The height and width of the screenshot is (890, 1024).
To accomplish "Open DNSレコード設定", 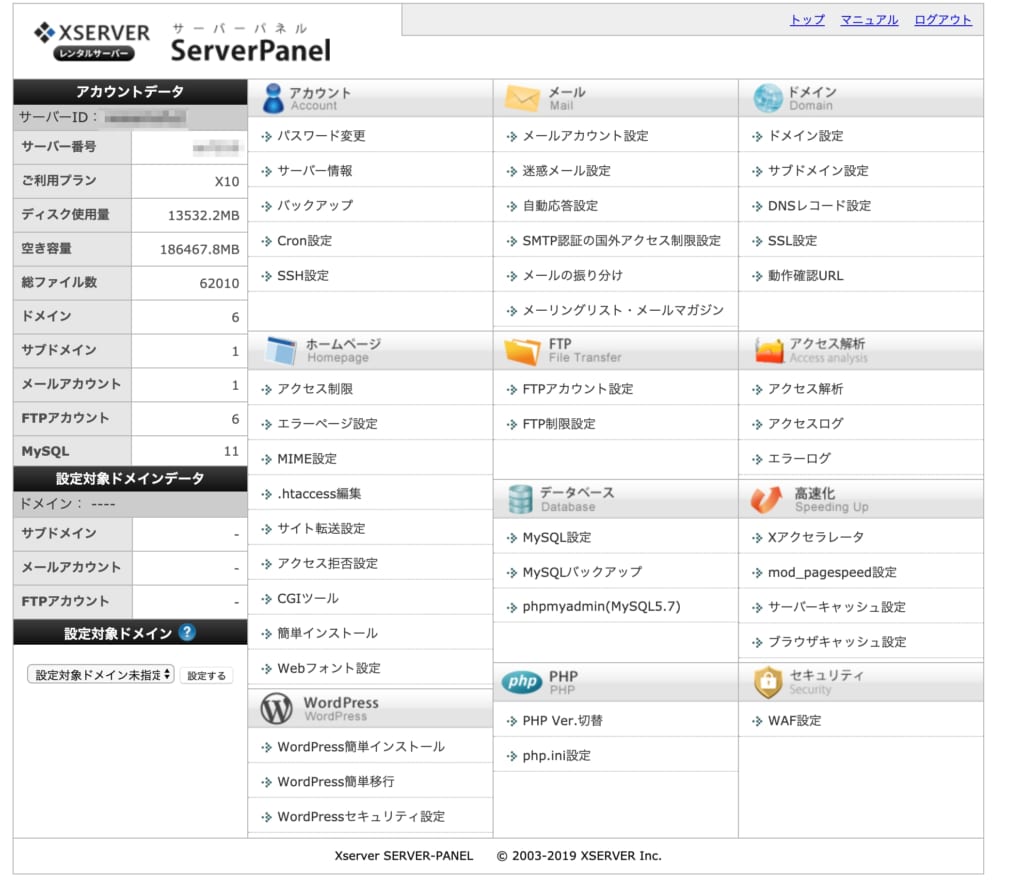I will tap(820, 206).
